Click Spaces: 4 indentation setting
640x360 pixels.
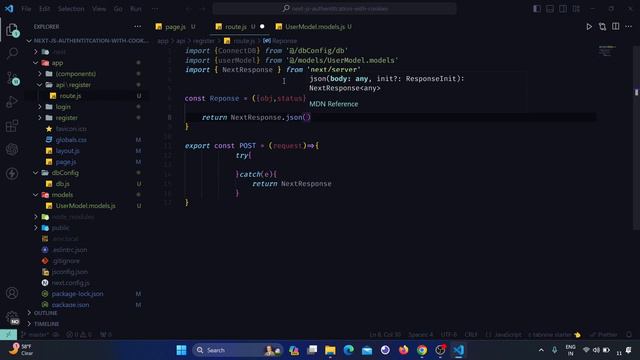coord(420,335)
